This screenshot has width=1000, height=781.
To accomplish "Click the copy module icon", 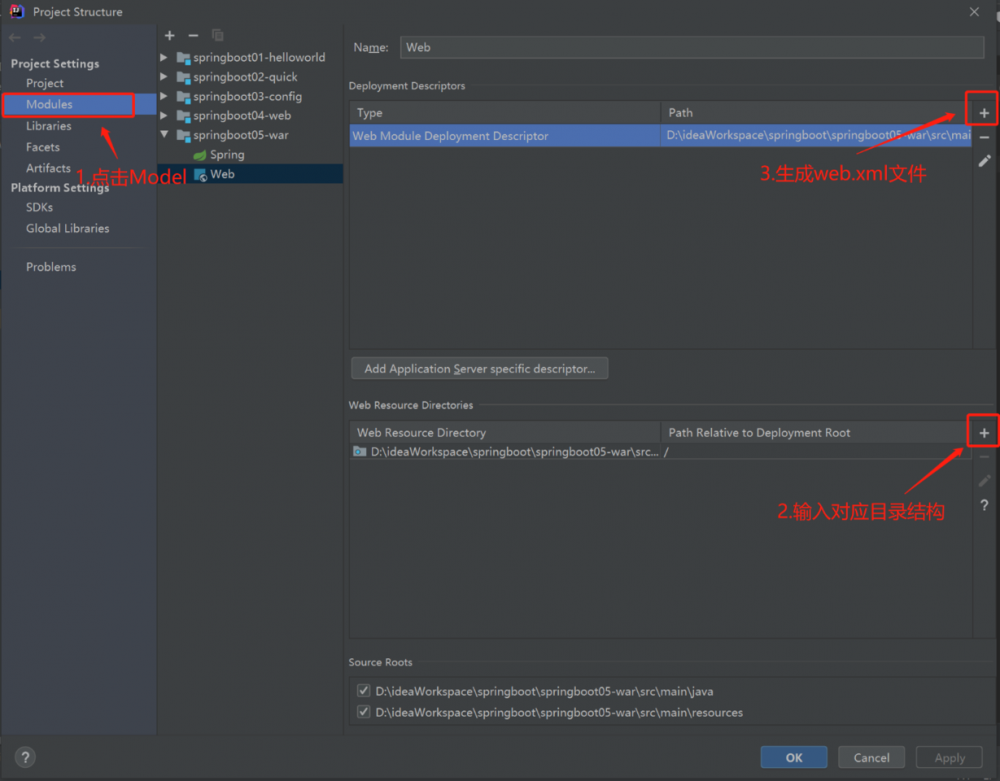I will pos(217,36).
